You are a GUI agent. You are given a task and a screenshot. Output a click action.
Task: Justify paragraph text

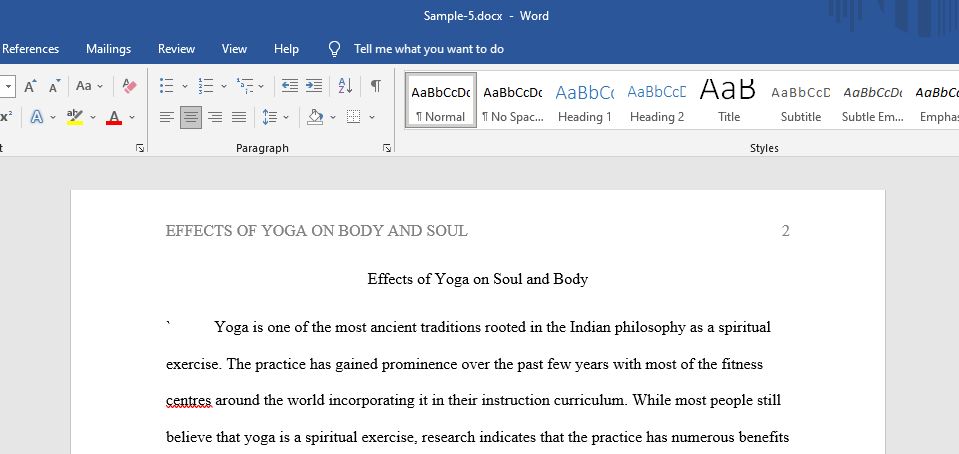pos(239,117)
